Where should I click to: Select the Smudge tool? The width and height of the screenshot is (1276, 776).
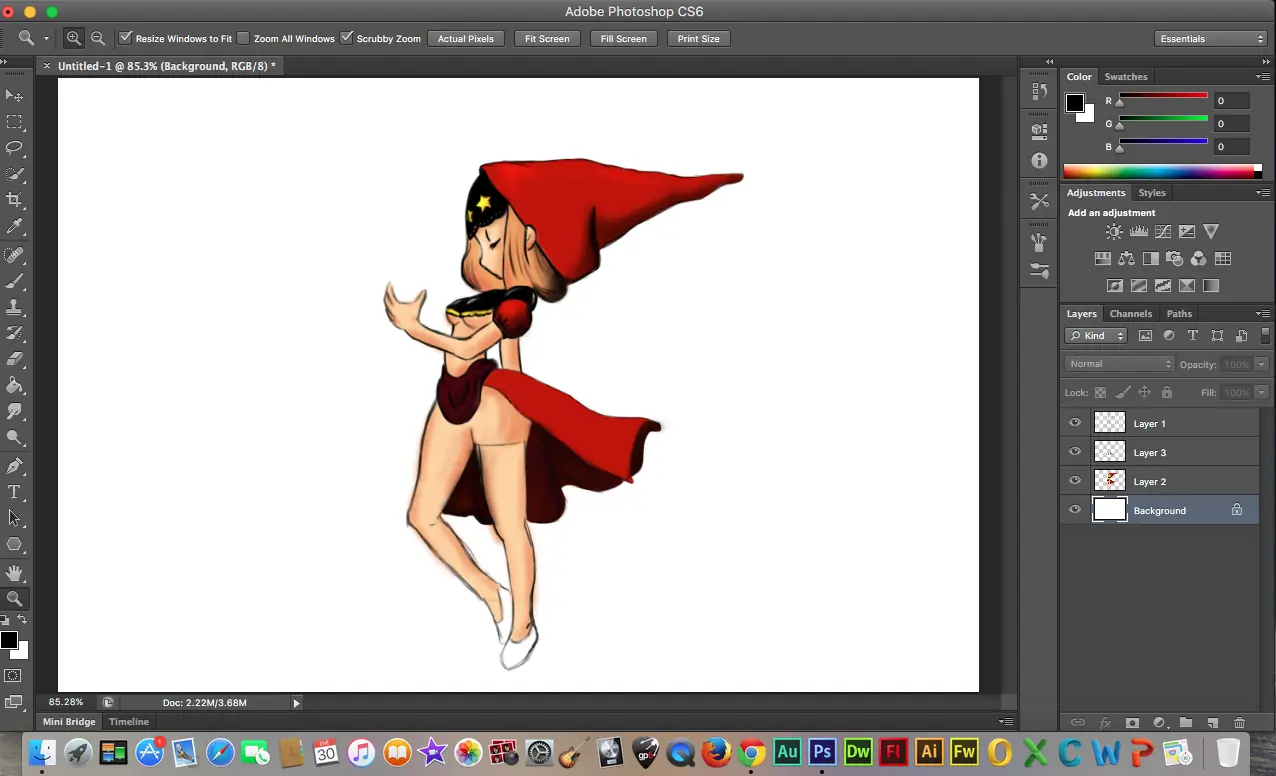coord(14,411)
